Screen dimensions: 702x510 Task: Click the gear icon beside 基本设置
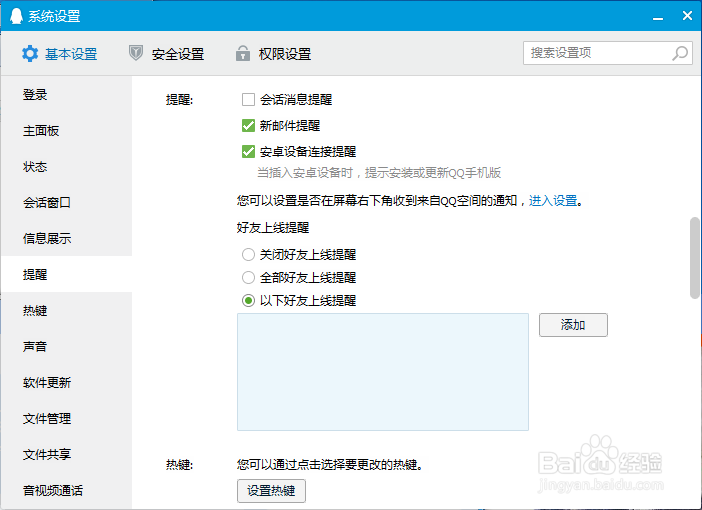30,54
